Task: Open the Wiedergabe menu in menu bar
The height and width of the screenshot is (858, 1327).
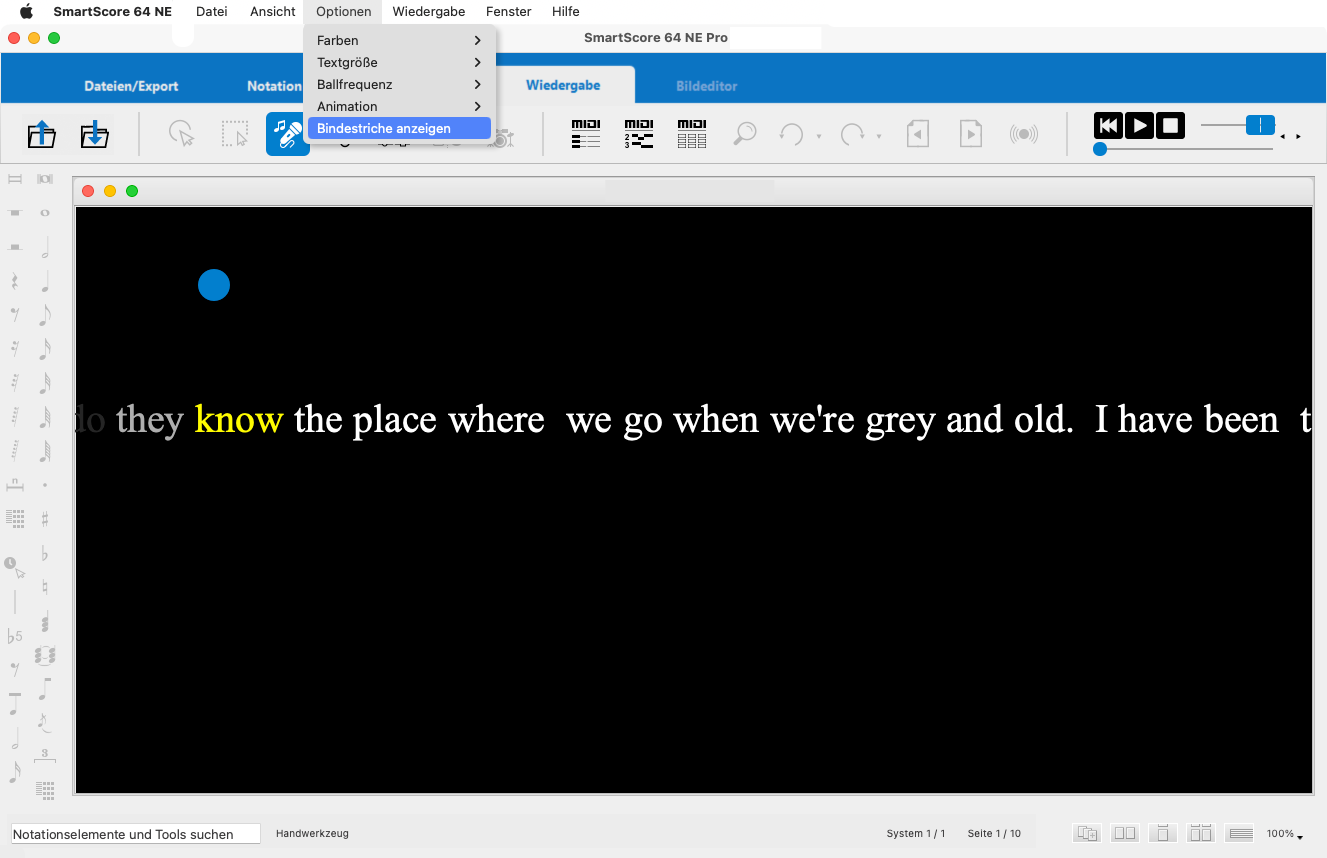Action: (428, 12)
